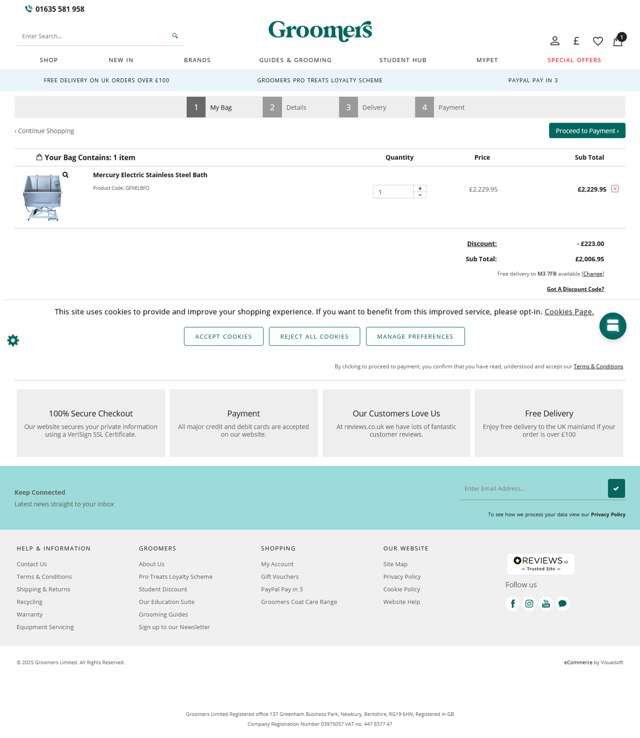Screen dimensions: 640x738
Task: Open cookie settings gear icon
Action: (13, 340)
